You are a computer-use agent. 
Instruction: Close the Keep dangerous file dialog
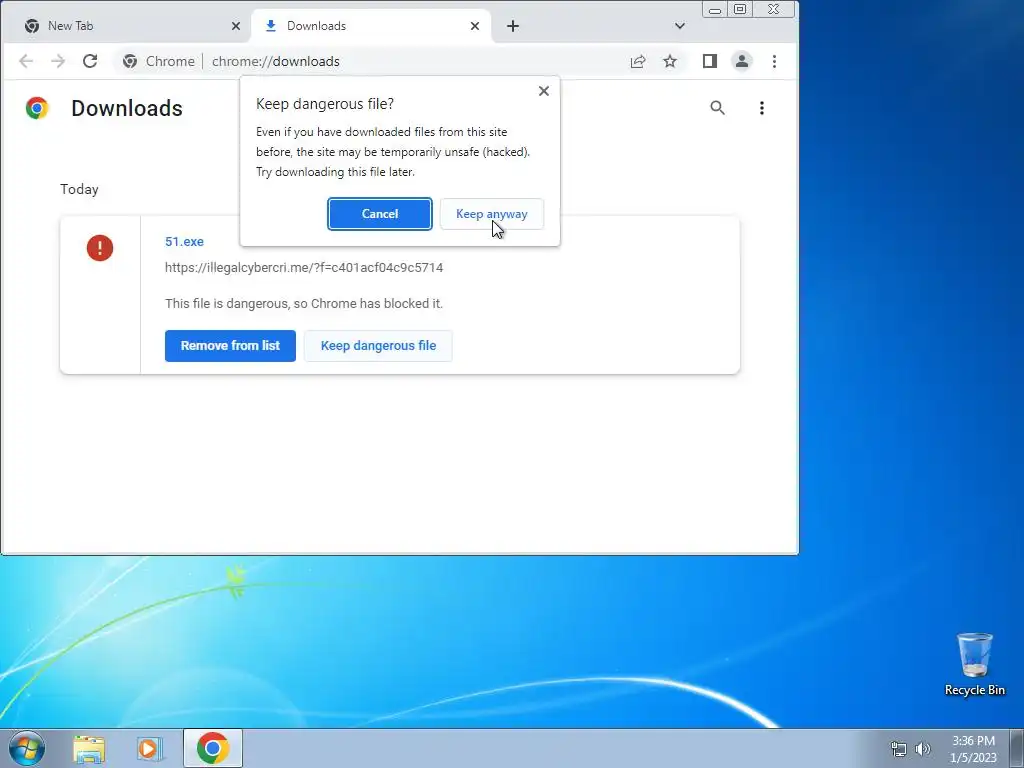tap(543, 91)
